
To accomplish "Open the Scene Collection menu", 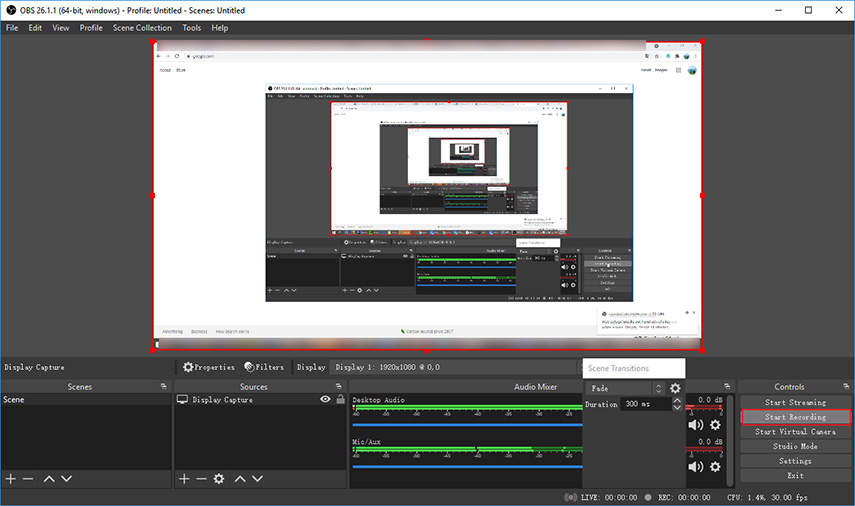I will (x=142, y=28).
